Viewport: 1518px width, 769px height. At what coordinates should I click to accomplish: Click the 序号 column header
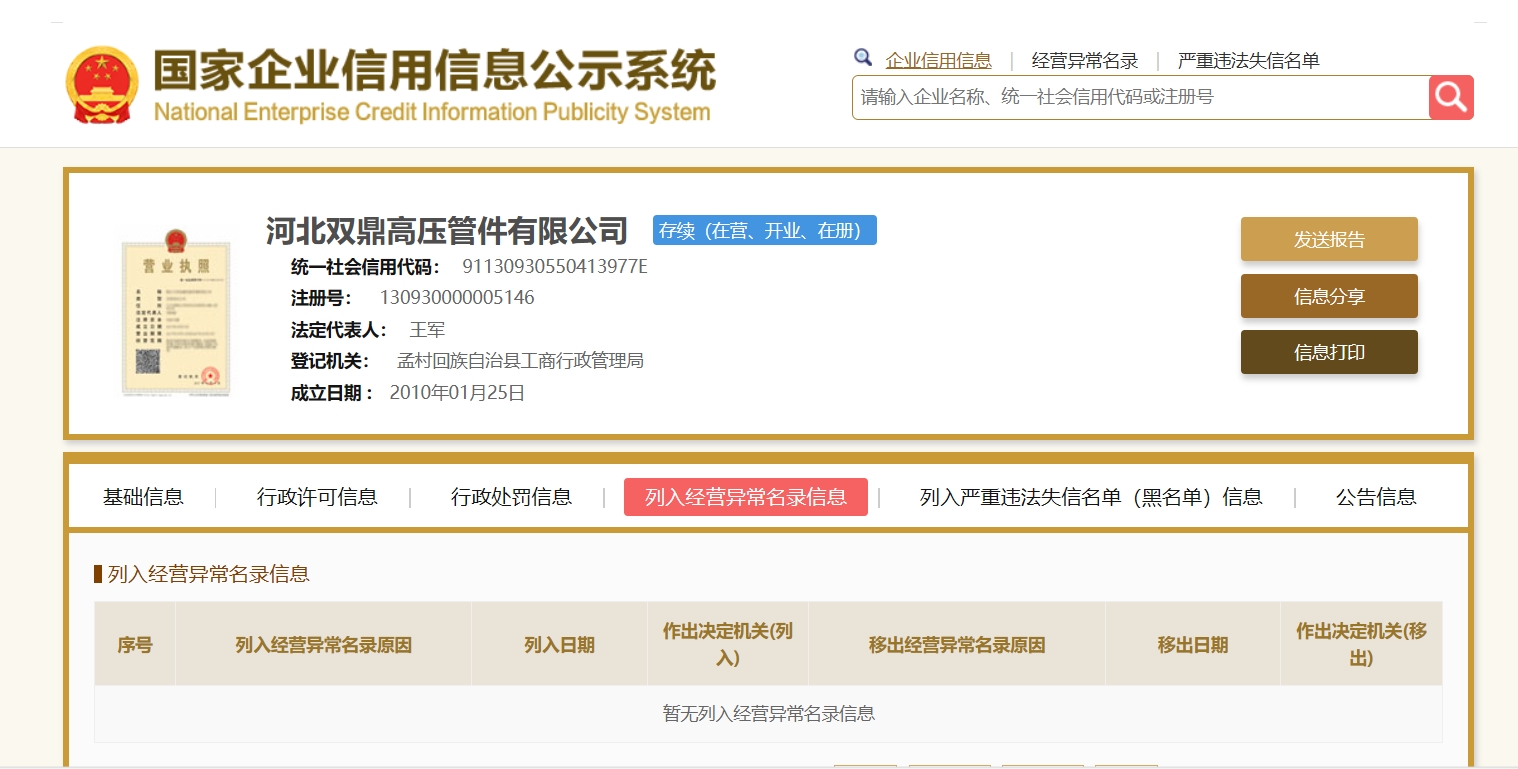(x=135, y=645)
